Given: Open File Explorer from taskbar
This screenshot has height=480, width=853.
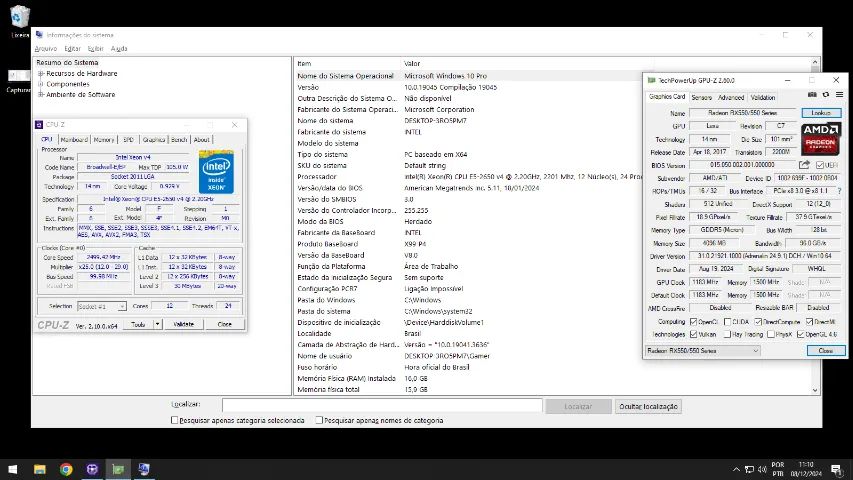Looking at the screenshot, I should pyautogui.click(x=39, y=469).
